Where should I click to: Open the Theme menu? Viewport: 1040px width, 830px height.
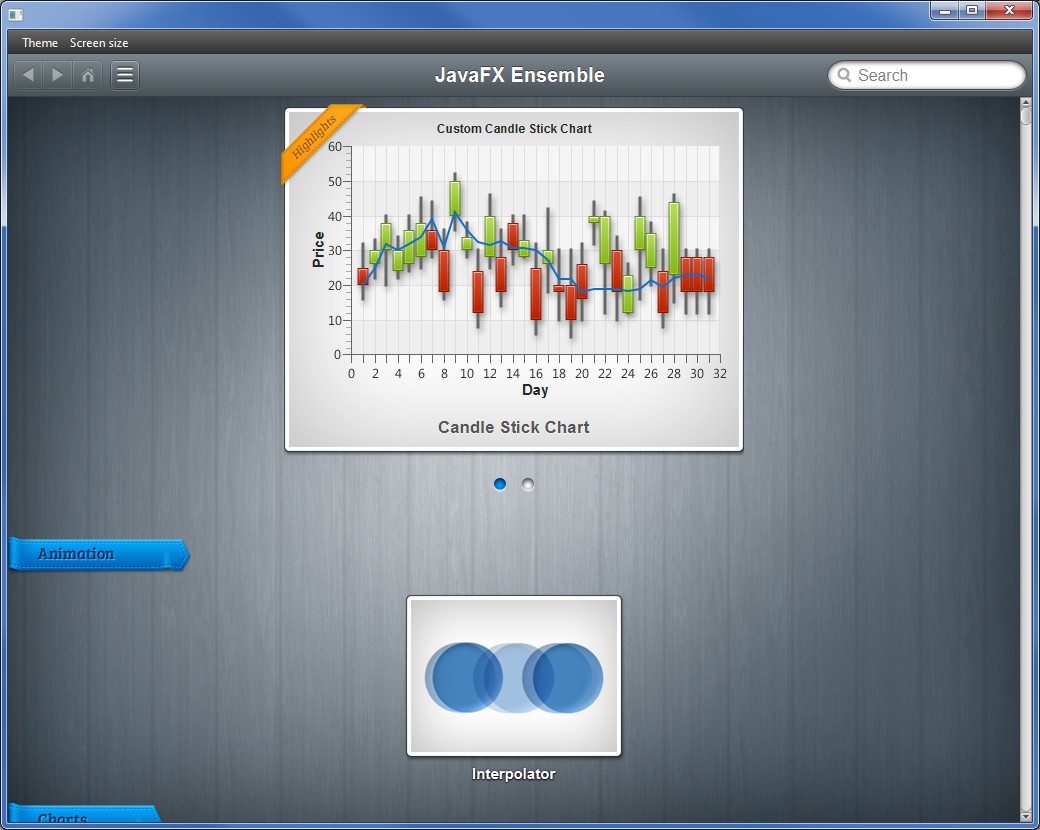click(x=40, y=43)
